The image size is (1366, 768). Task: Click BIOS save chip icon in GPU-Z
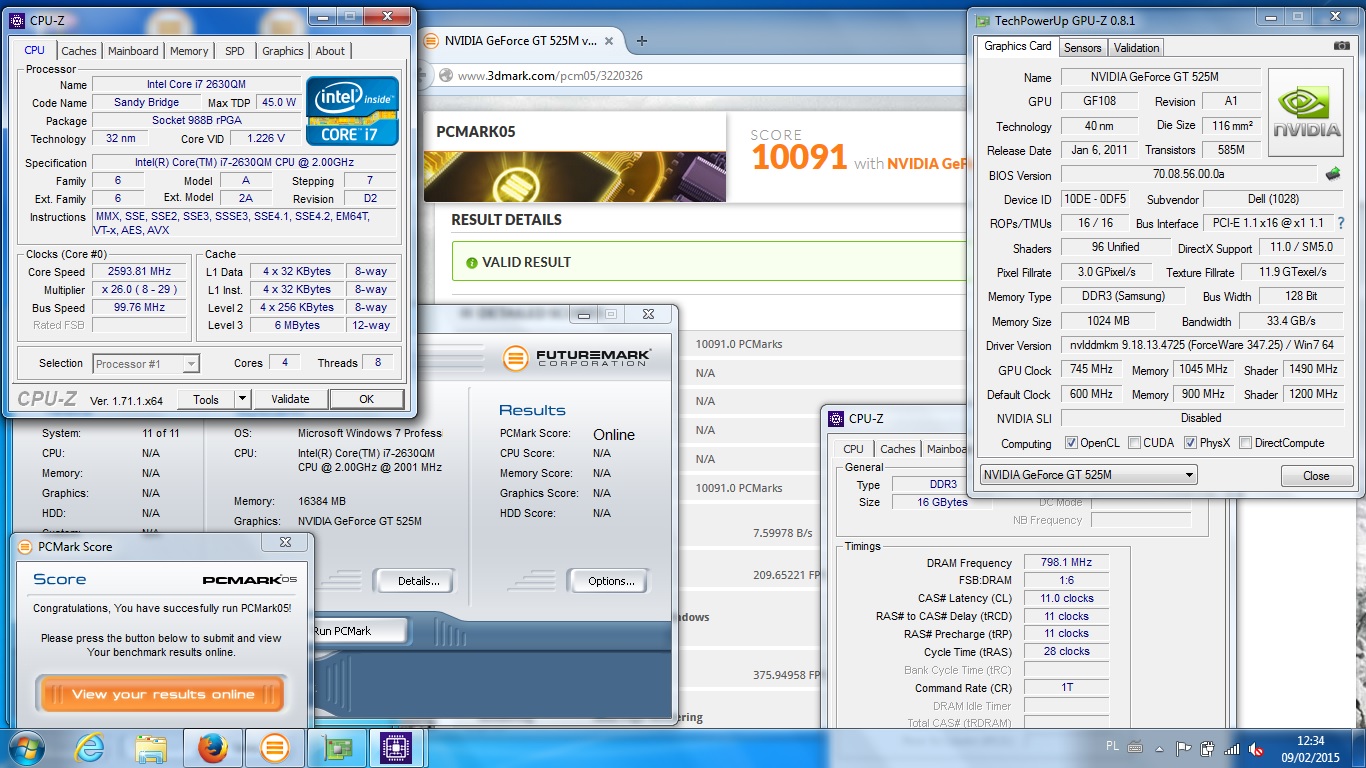pos(1333,174)
